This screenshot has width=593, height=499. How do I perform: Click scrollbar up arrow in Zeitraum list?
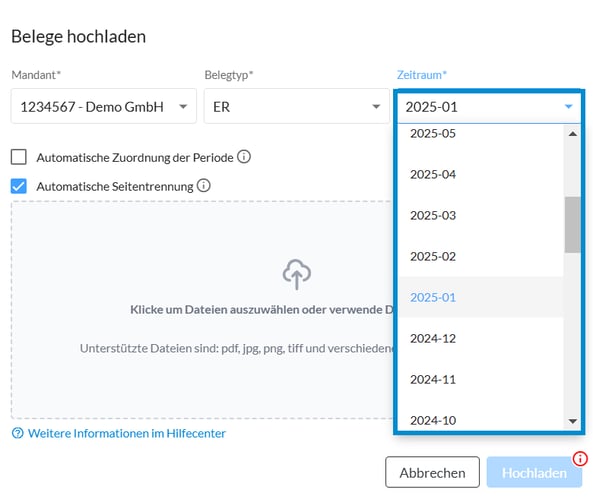pos(573,134)
